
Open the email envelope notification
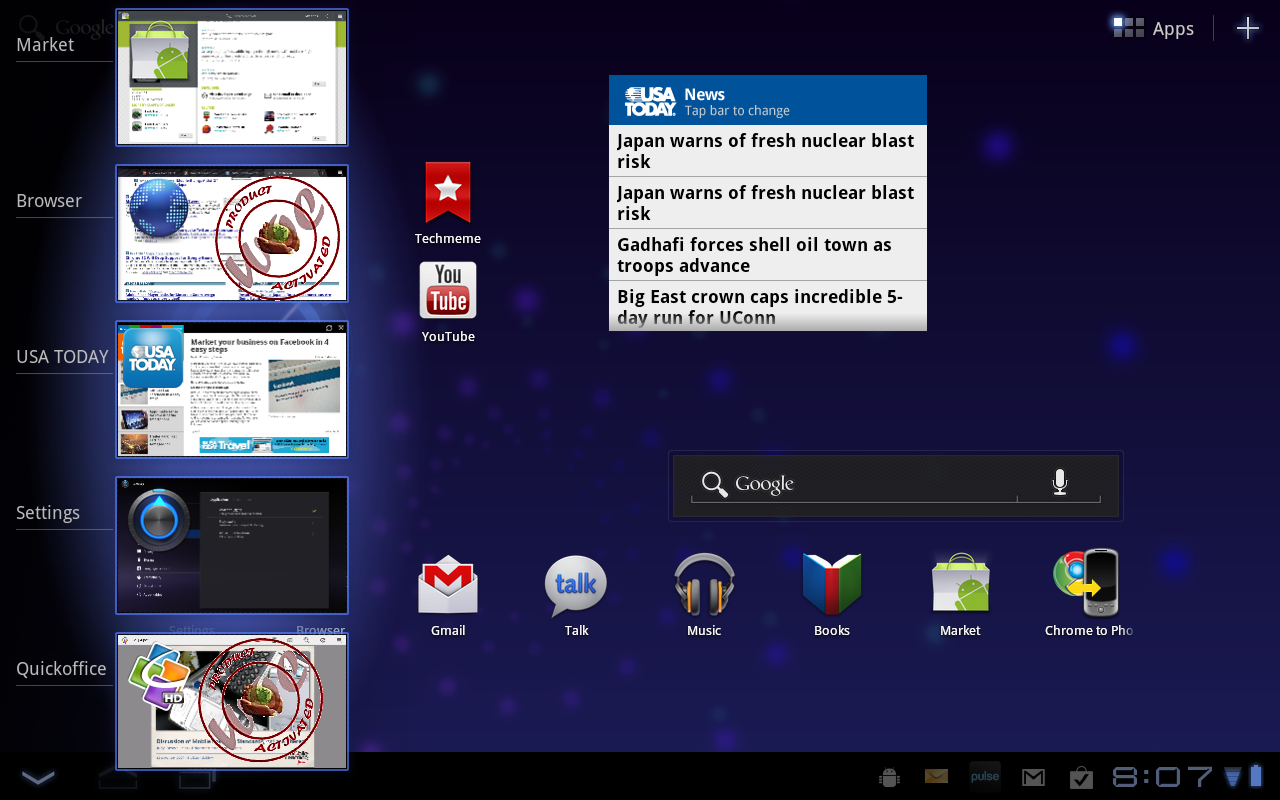click(936, 776)
